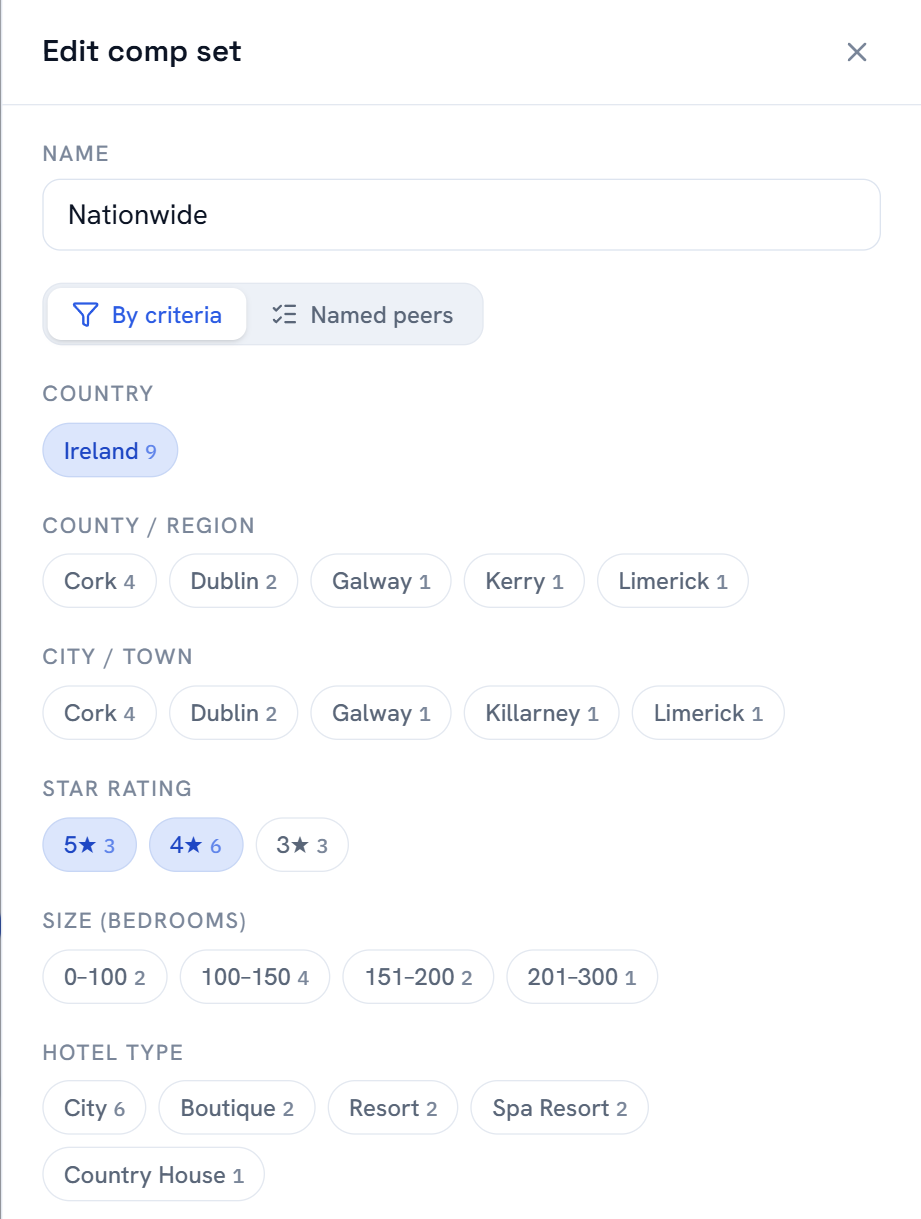
Task: Close the Edit comp set panel
Action: point(856,52)
